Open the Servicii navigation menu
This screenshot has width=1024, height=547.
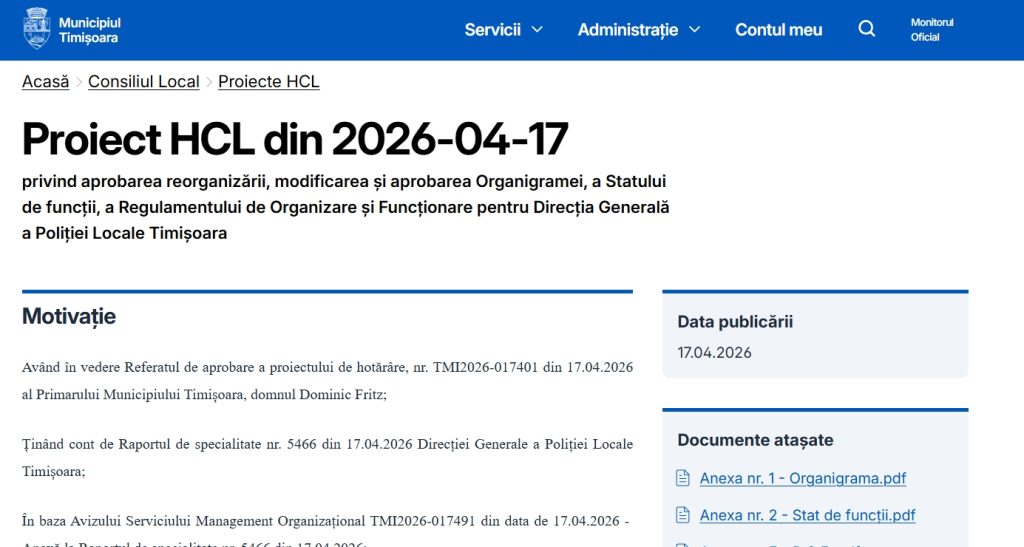[x=492, y=29]
